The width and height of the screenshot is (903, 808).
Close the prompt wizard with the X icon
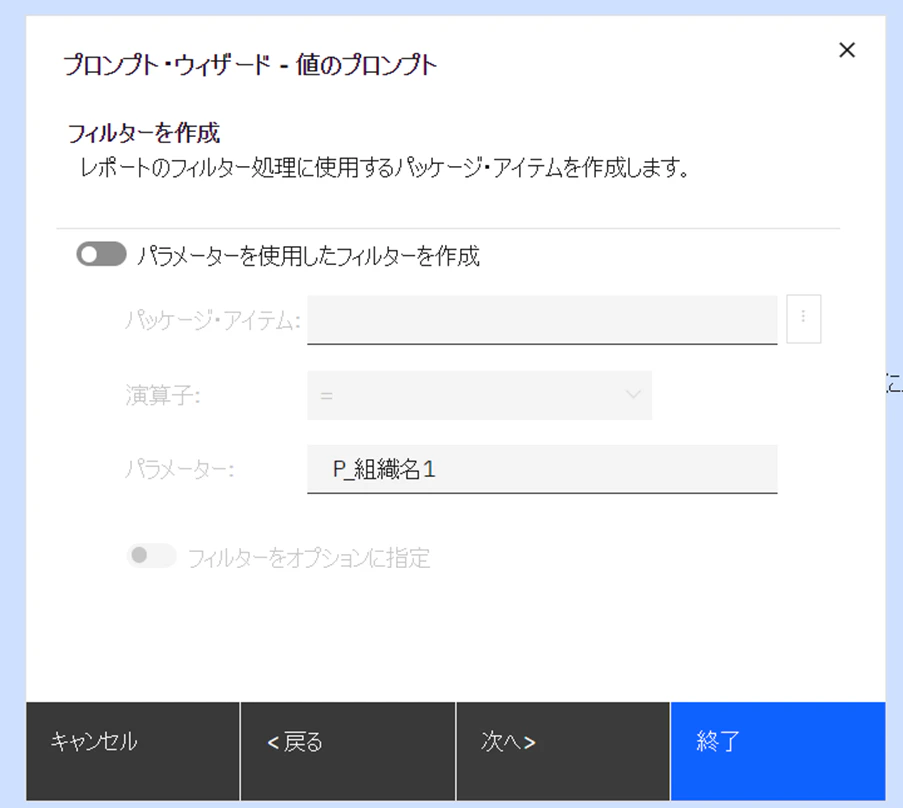pyautogui.click(x=847, y=50)
